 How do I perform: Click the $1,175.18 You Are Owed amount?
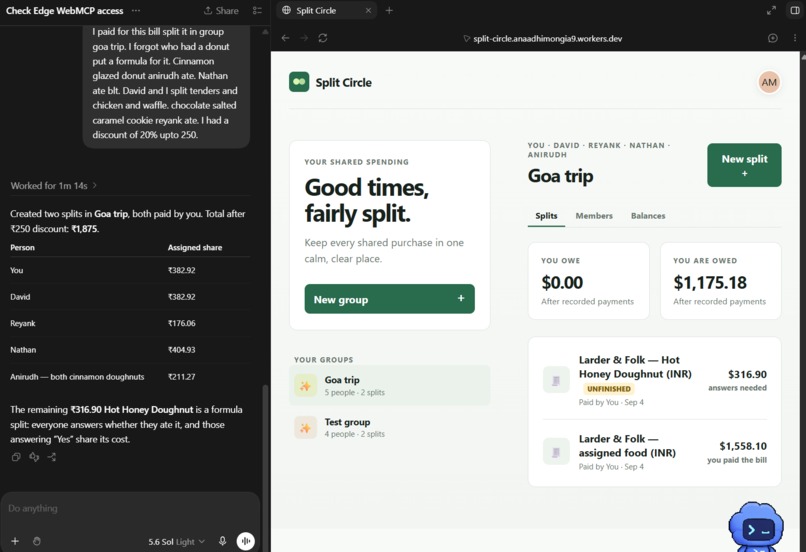click(x=709, y=283)
